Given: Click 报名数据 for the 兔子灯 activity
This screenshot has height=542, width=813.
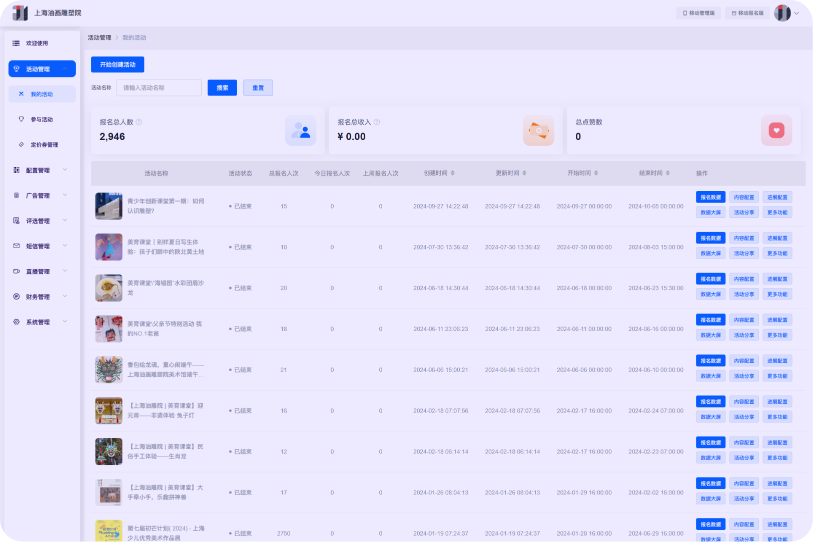Looking at the screenshot, I should click(711, 401).
